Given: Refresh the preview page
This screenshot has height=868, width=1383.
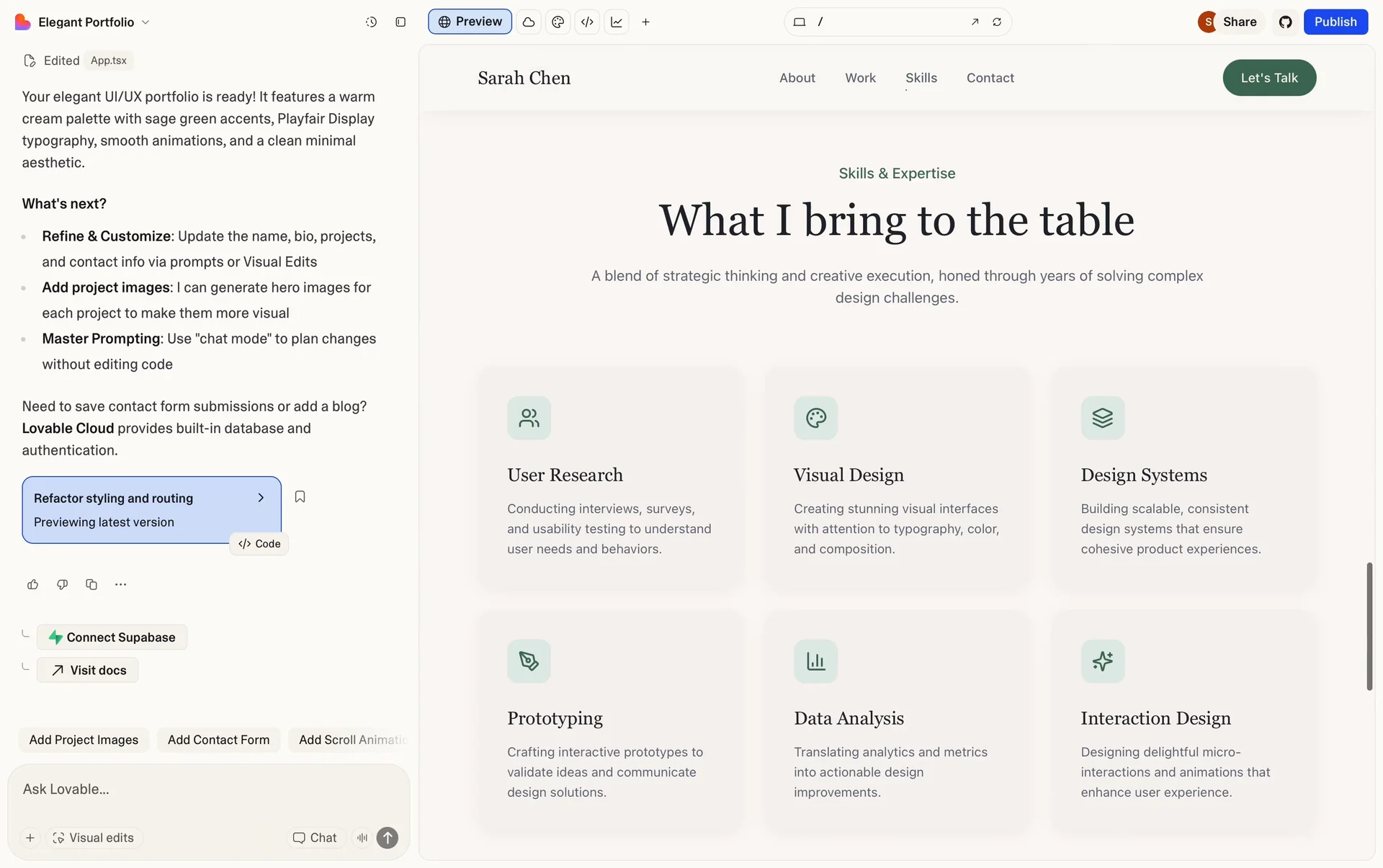Looking at the screenshot, I should click(997, 22).
